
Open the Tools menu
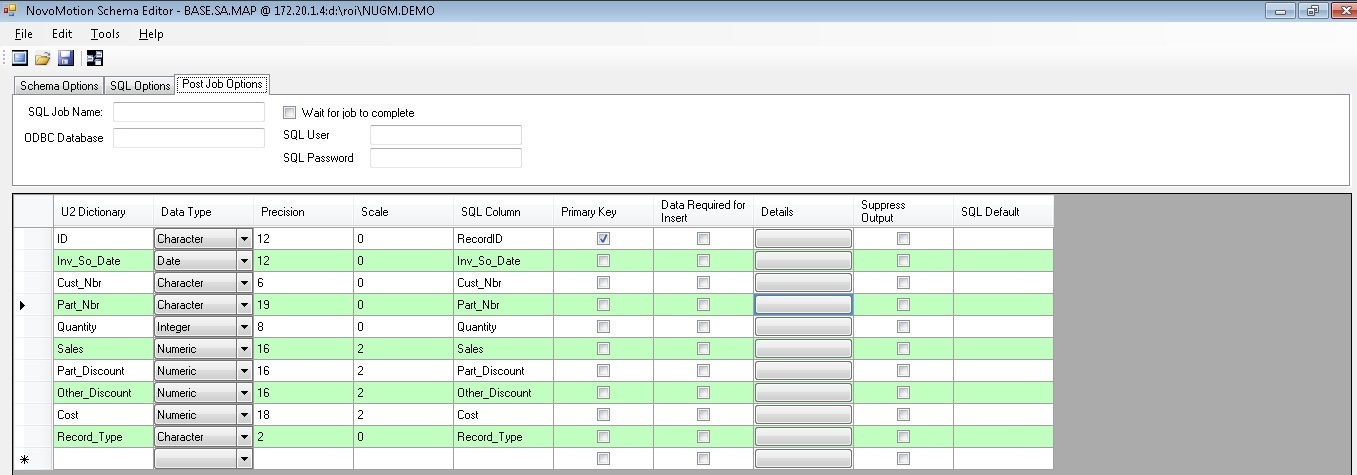click(x=105, y=34)
